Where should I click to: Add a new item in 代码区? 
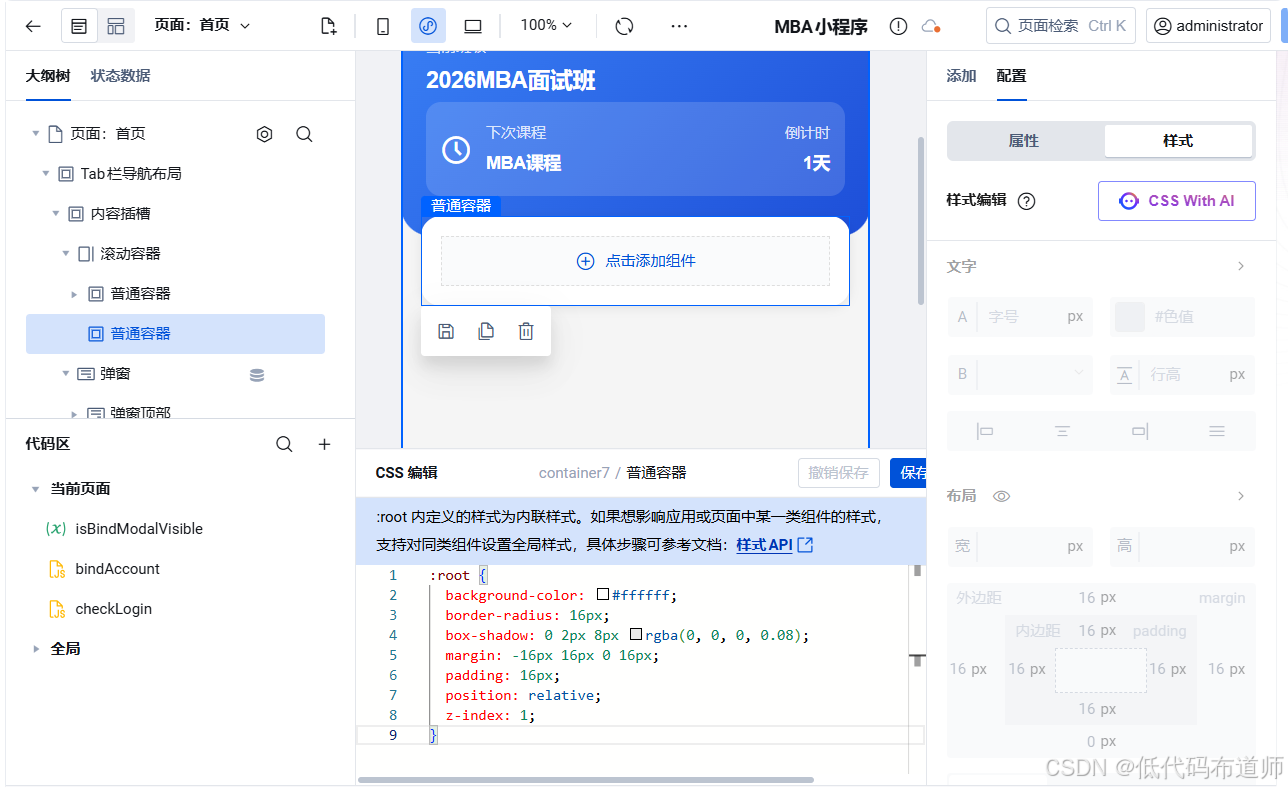pyautogui.click(x=324, y=444)
